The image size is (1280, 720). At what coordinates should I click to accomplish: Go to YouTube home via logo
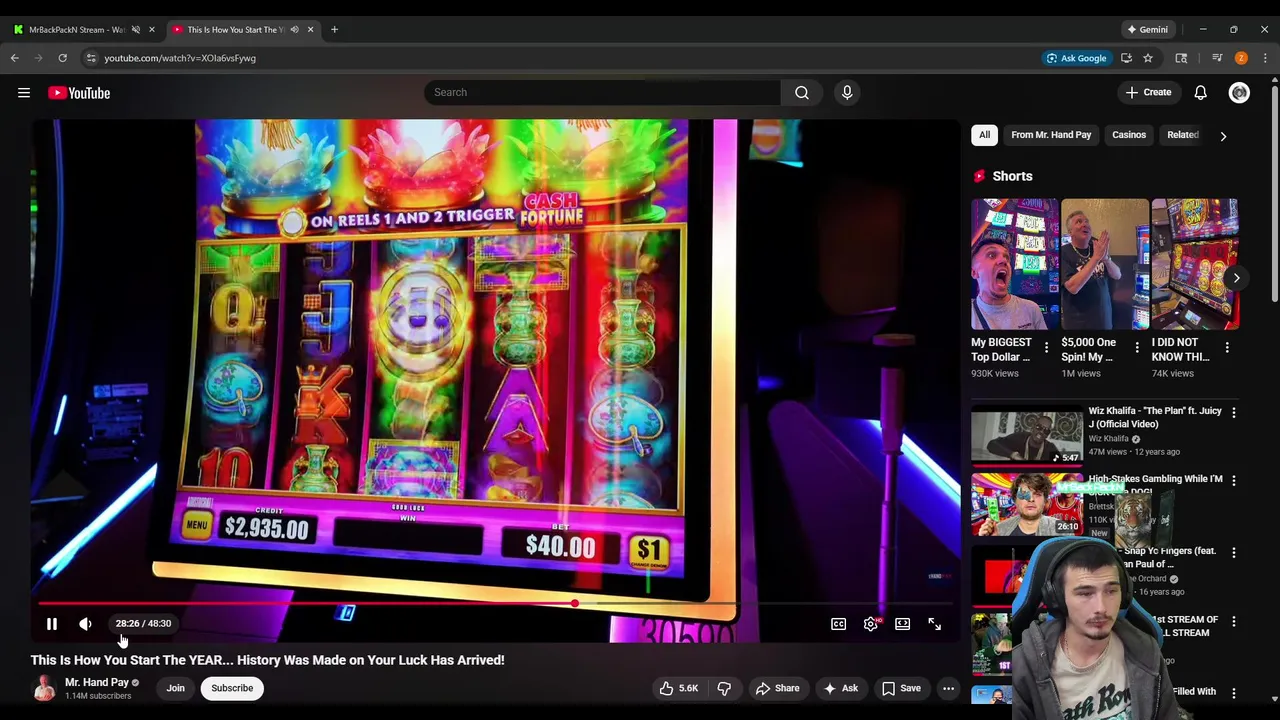point(79,93)
